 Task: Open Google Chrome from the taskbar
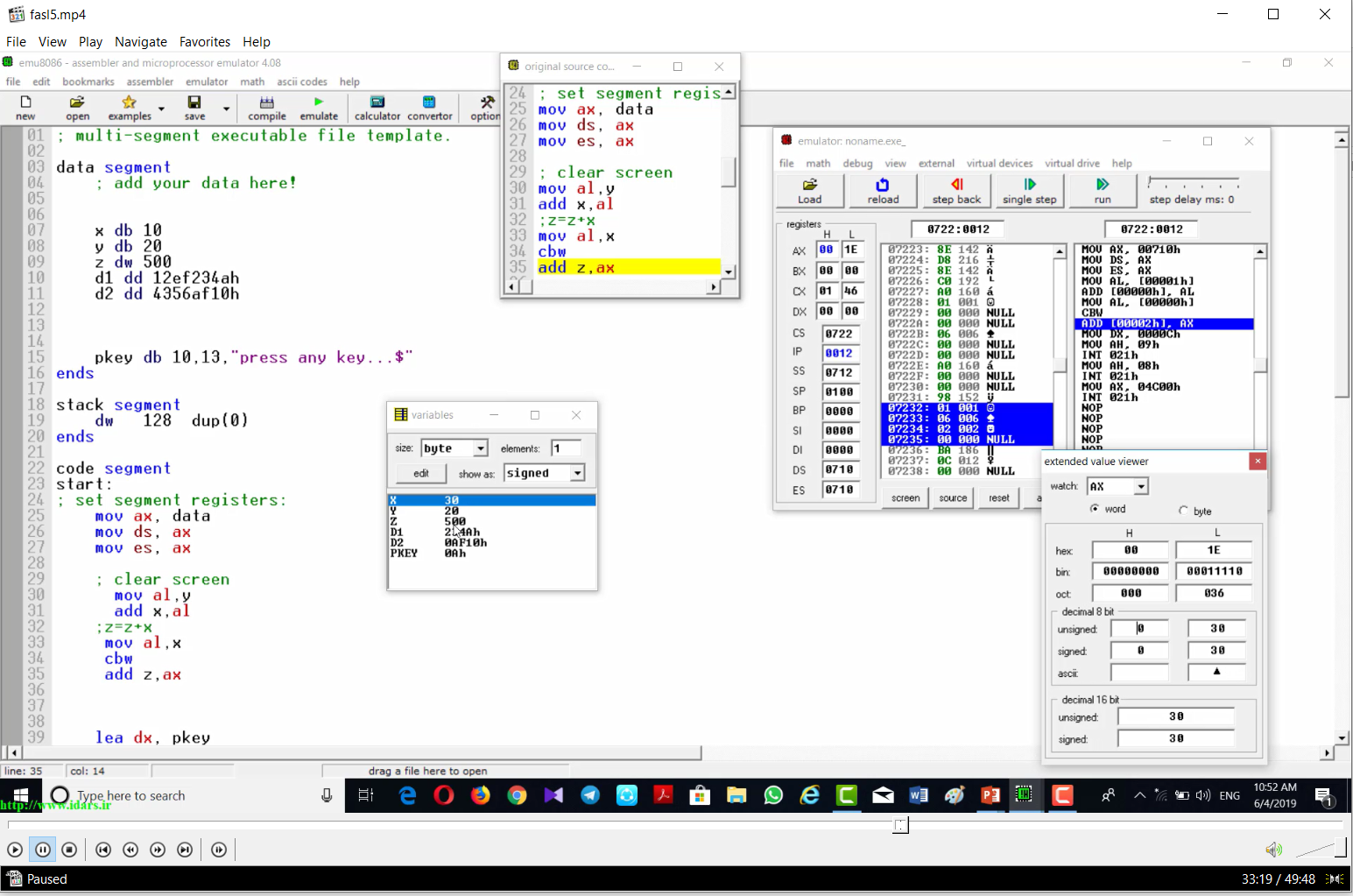517,795
